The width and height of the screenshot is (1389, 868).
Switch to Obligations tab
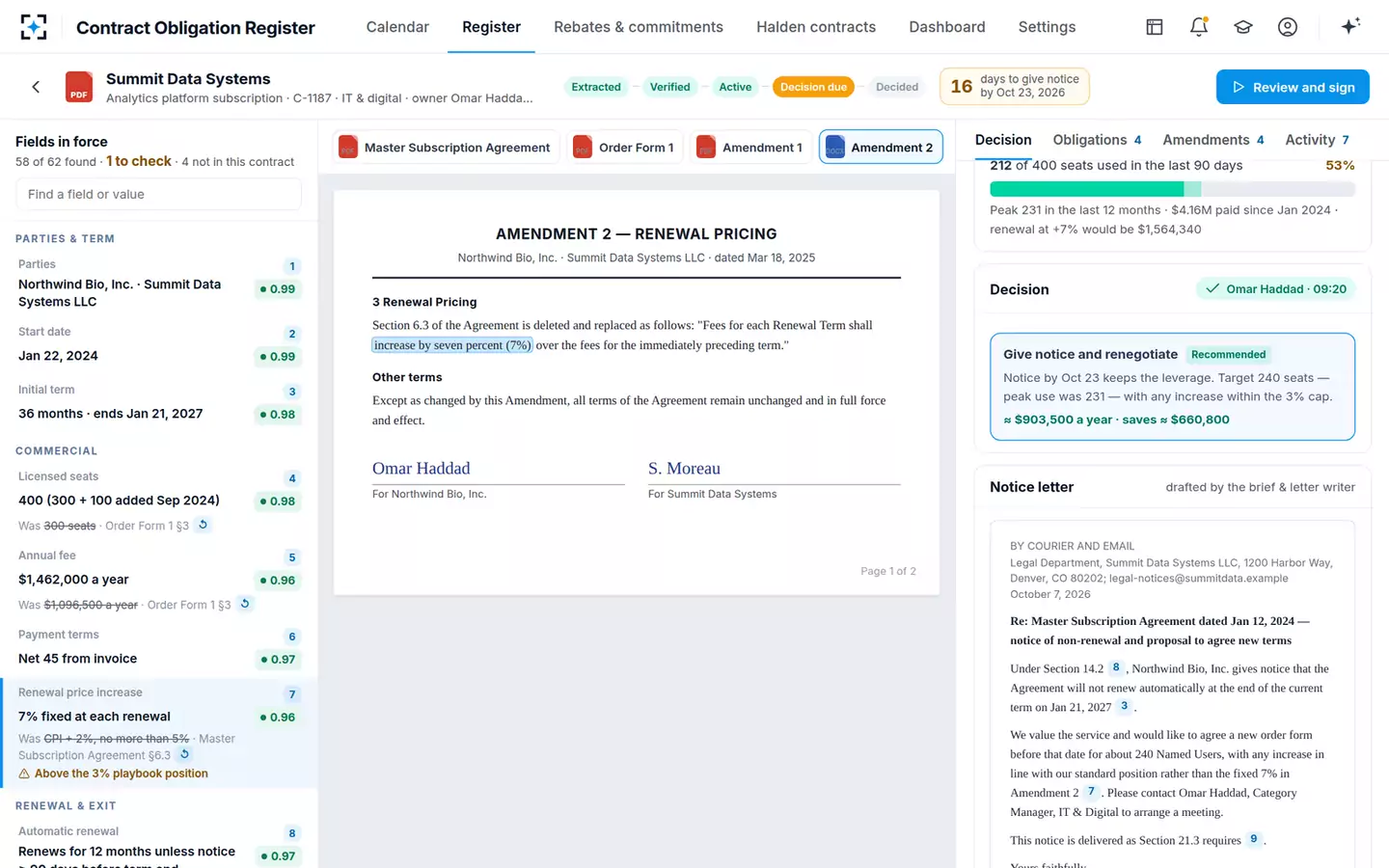point(1097,140)
